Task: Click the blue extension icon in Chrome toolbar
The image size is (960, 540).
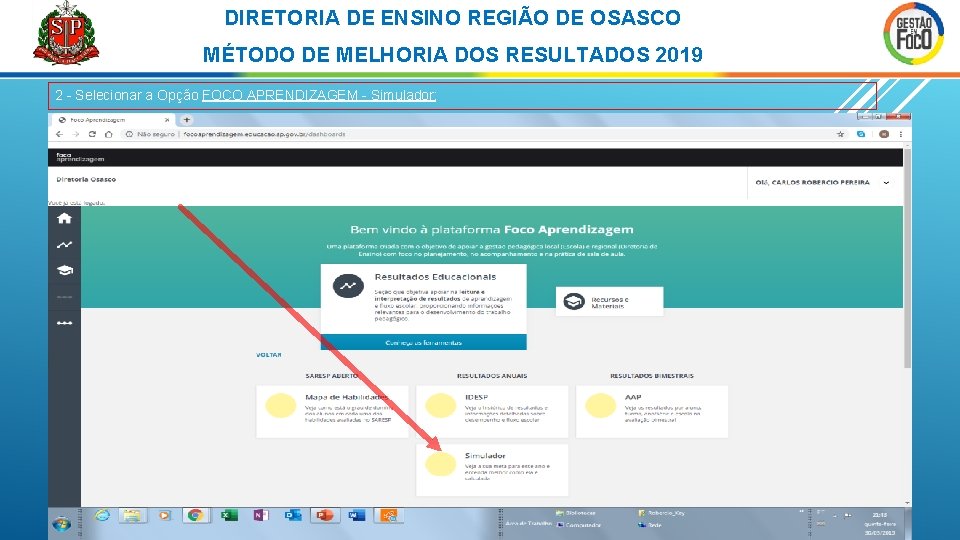Action: (x=861, y=134)
